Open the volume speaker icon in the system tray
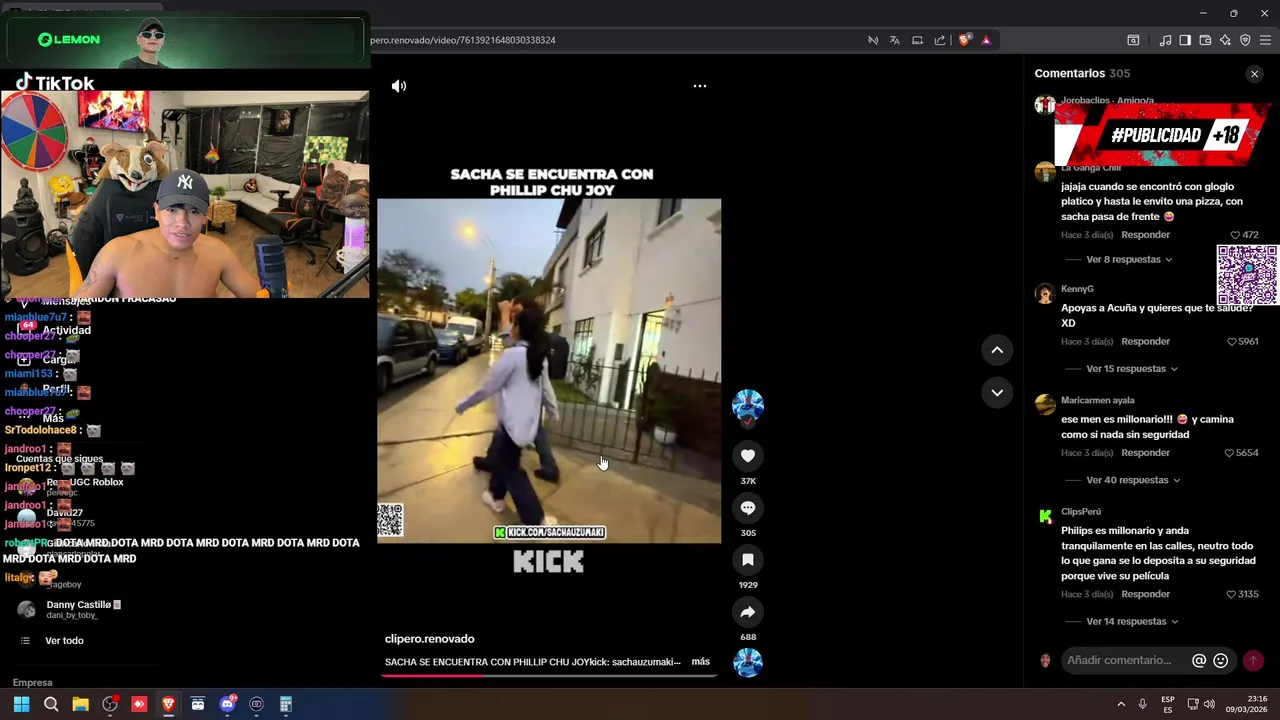1280x720 pixels. [1209, 705]
